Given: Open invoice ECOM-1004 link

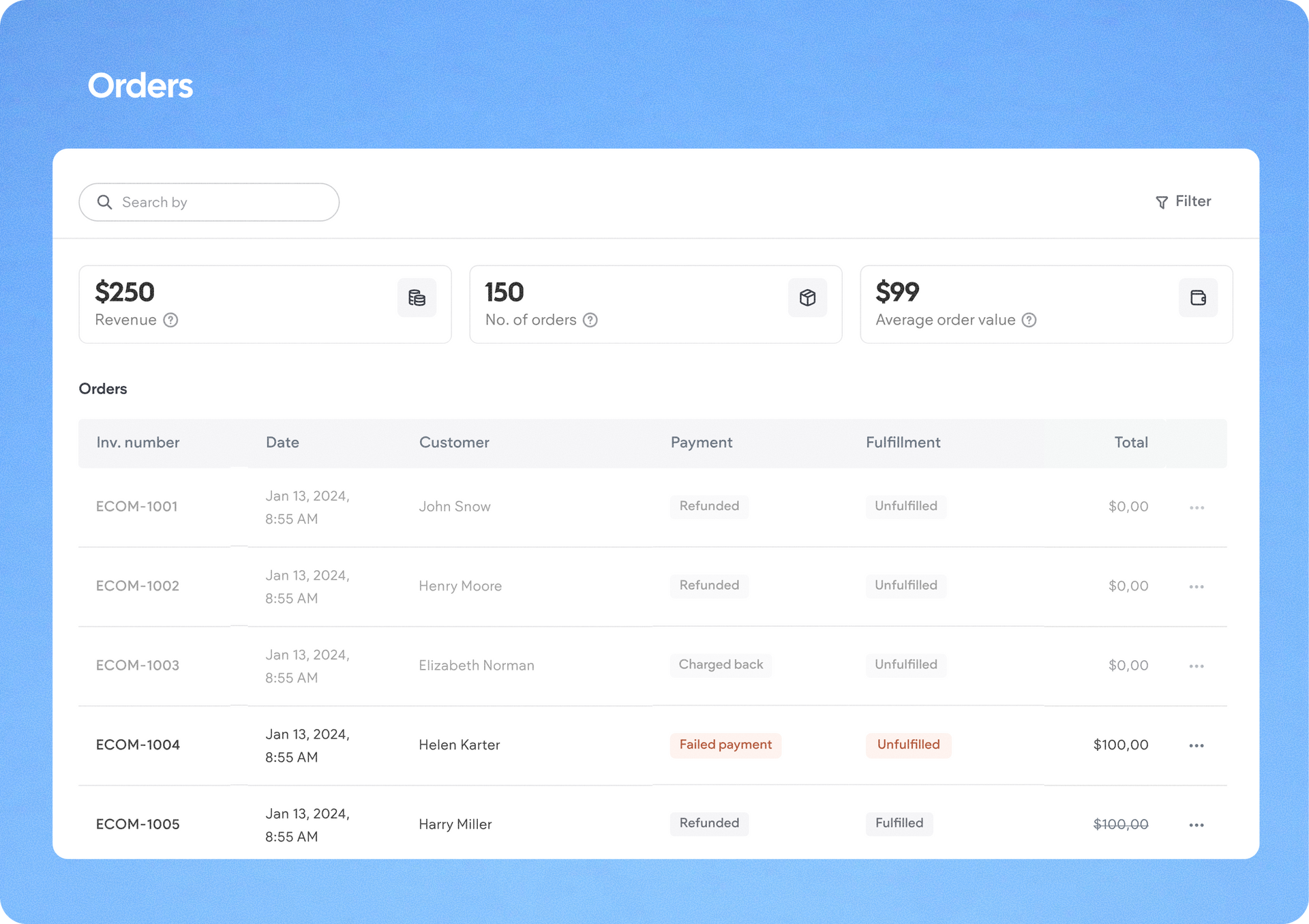Looking at the screenshot, I should [138, 745].
